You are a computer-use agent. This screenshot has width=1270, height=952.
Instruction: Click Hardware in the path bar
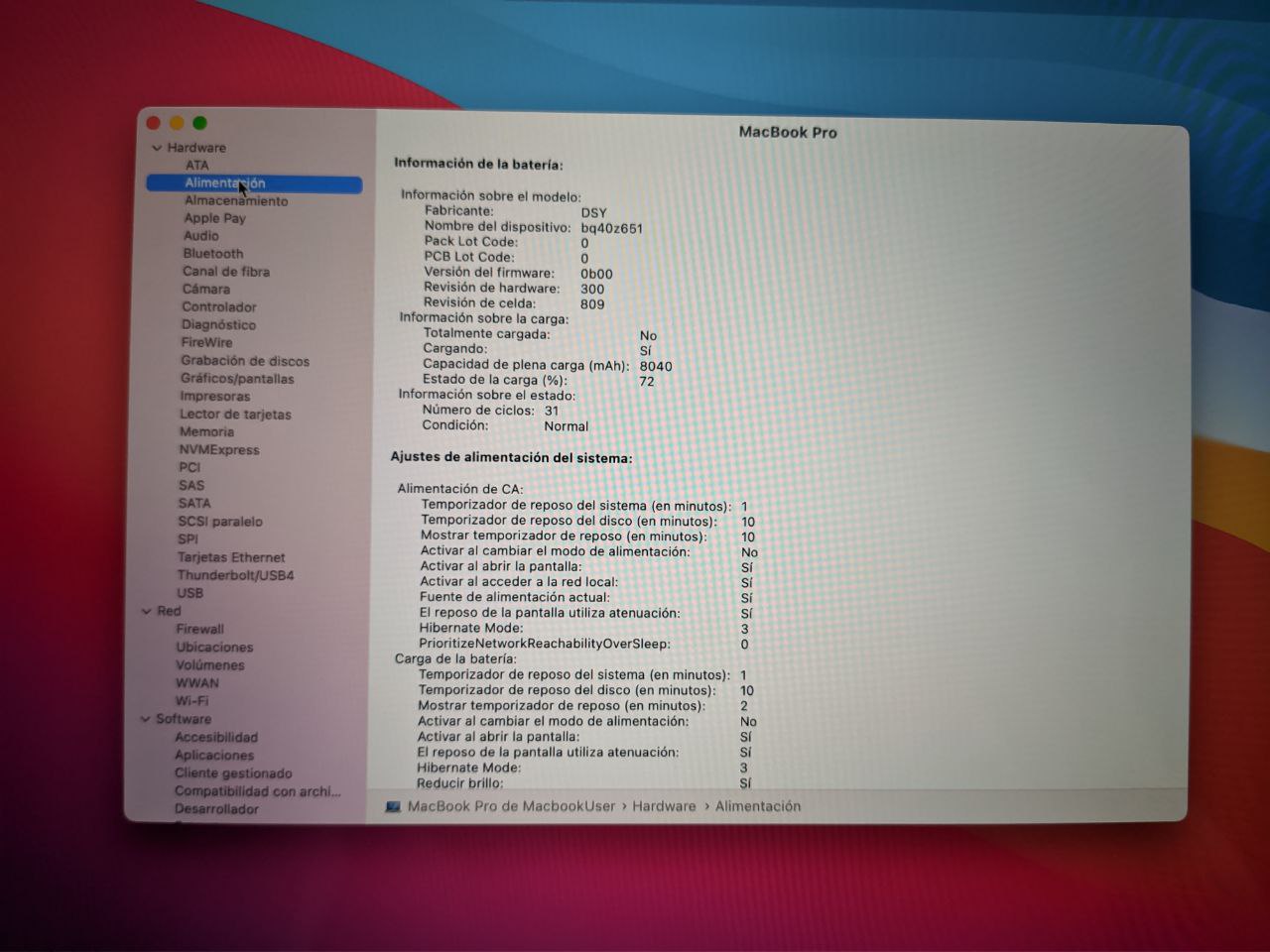(664, 807)
